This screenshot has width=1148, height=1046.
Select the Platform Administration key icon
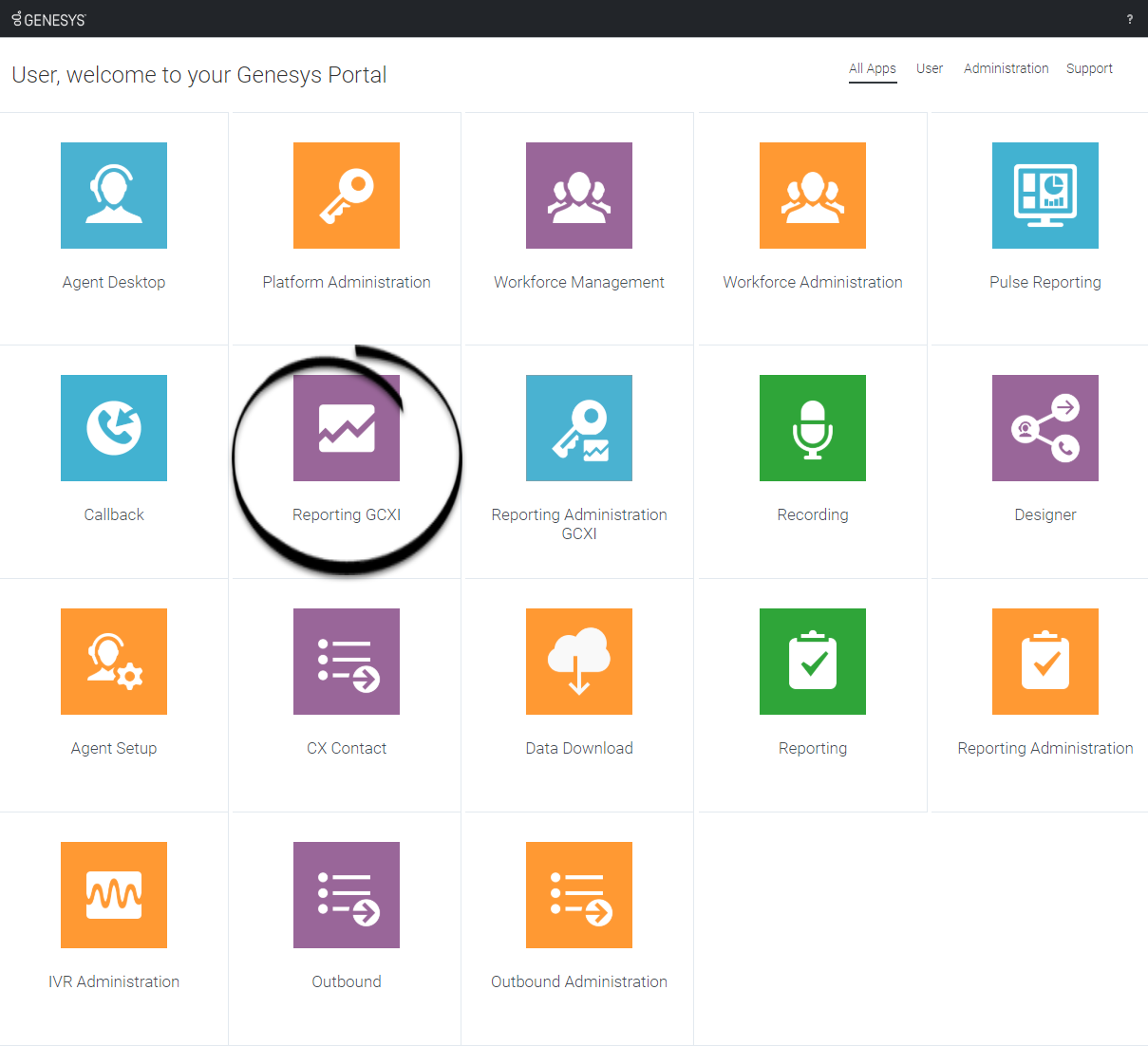click(x=347, y=195)
